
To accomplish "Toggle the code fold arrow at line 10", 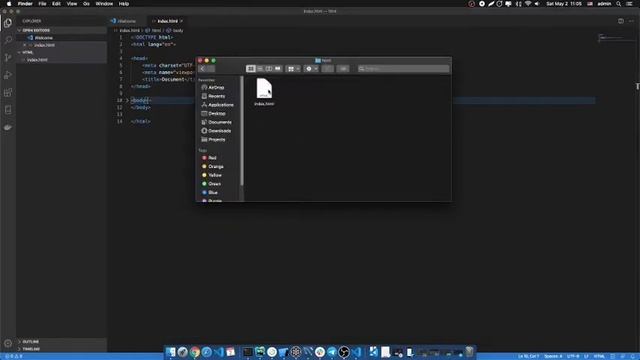I will 127,100.
